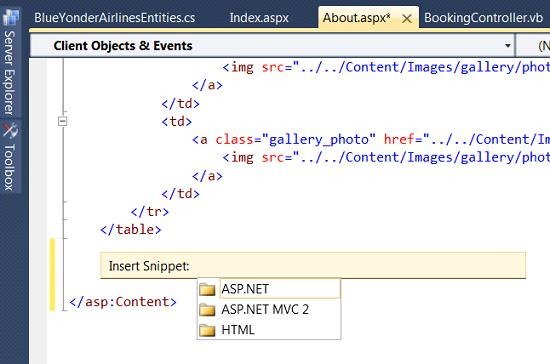
Task: Open the BookingController.vb tab
Action: click(483, 18)
